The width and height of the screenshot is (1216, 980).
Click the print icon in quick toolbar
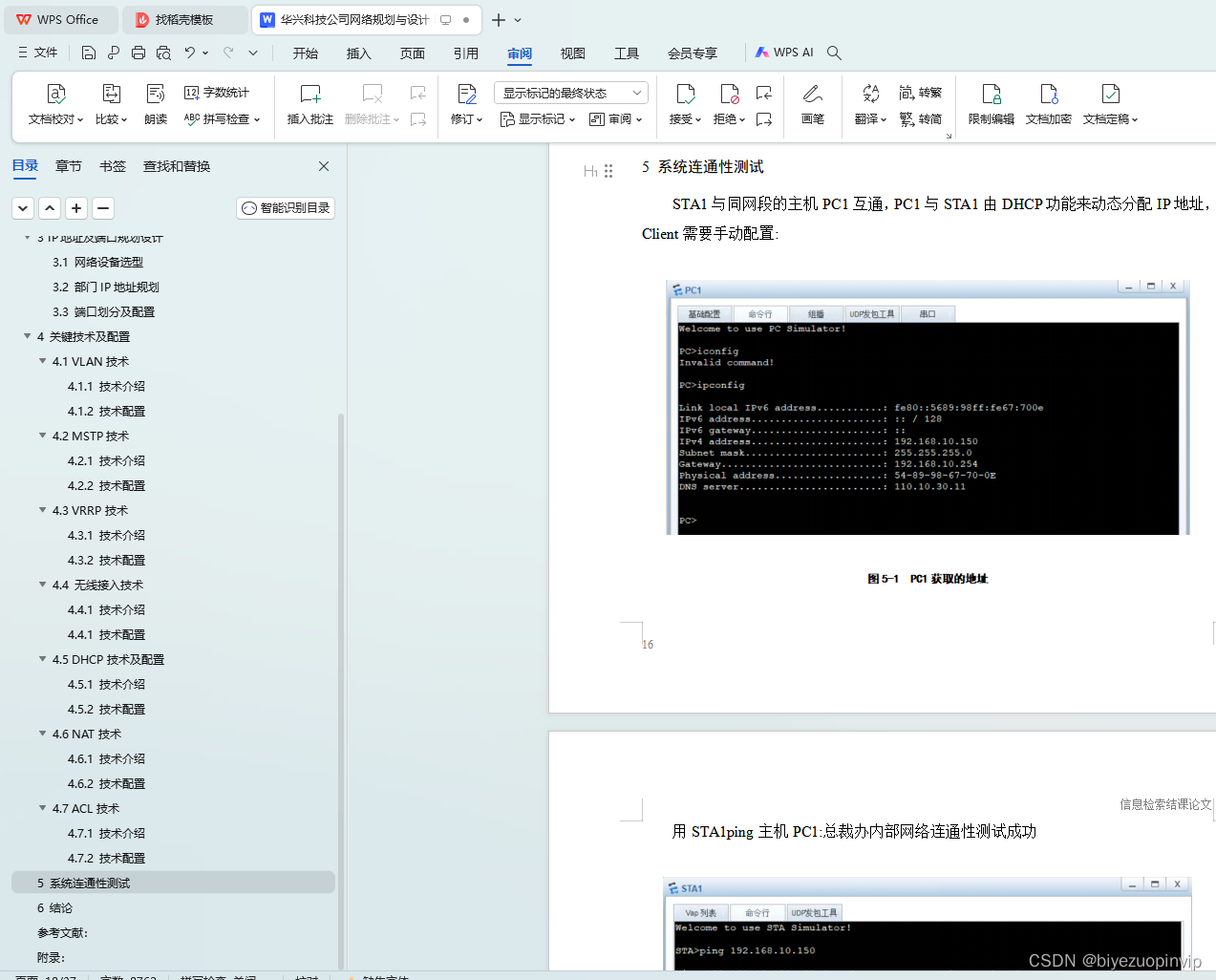pos(139,53)
